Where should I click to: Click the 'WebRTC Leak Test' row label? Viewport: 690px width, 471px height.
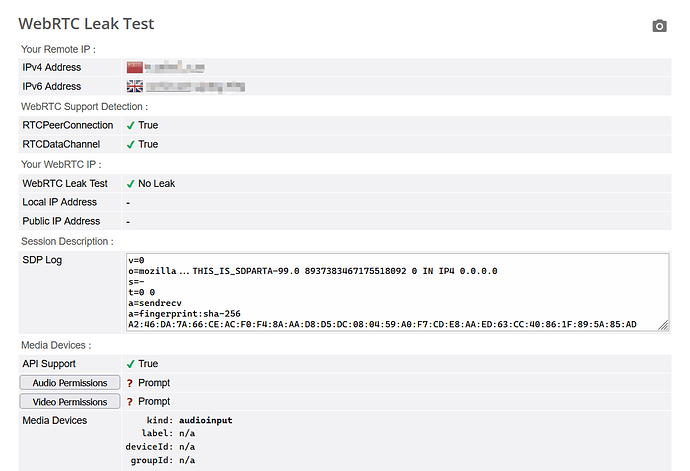coord(65,183)
